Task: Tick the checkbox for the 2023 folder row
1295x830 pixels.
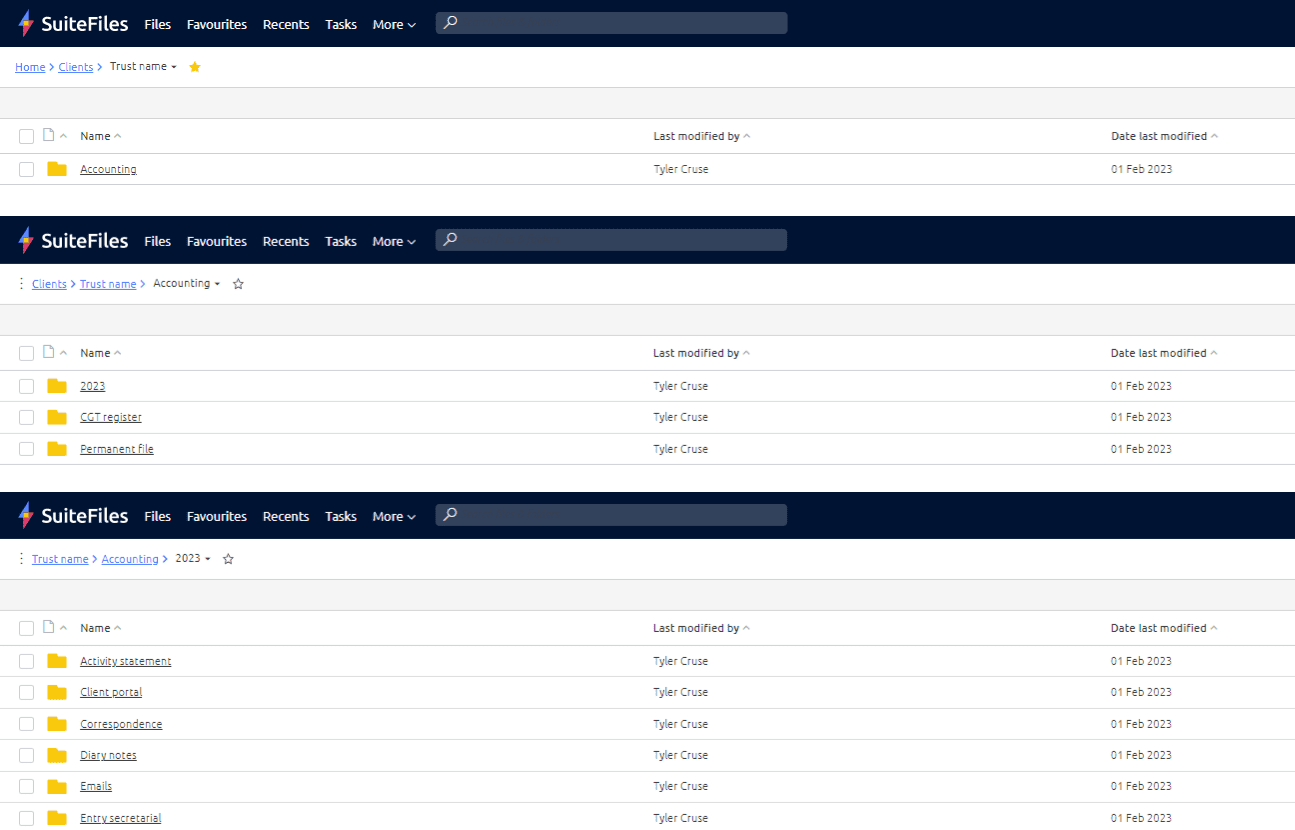Action: pos(26,386)
